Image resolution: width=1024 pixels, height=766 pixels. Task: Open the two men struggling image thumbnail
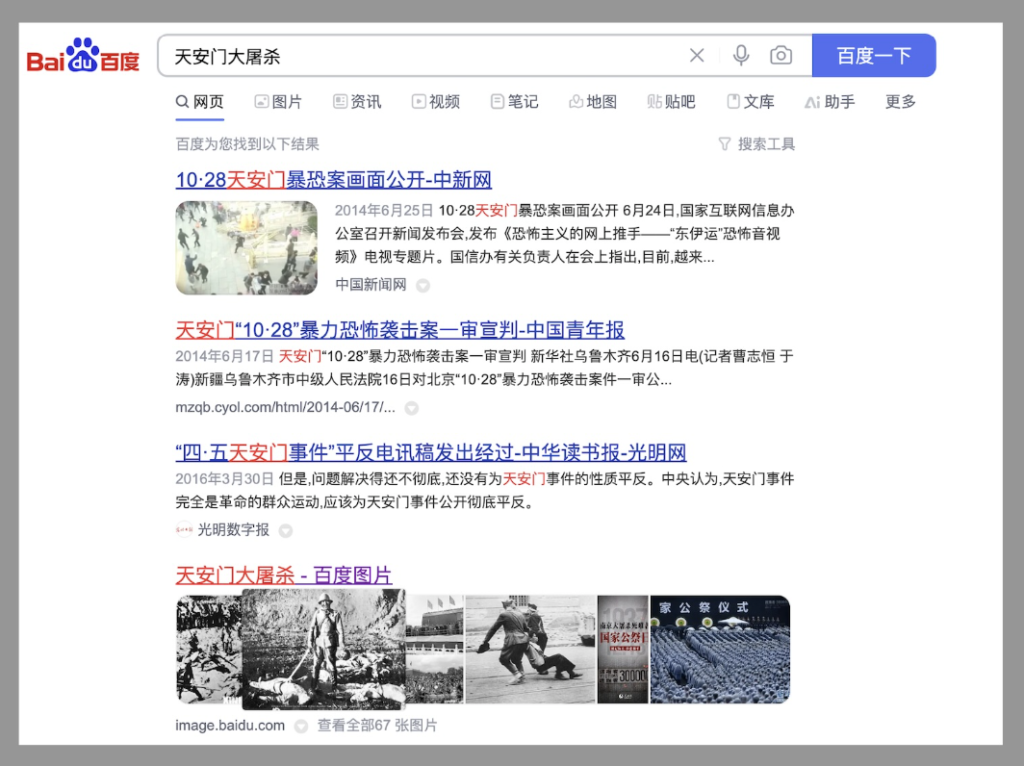[x=531, y=649]
